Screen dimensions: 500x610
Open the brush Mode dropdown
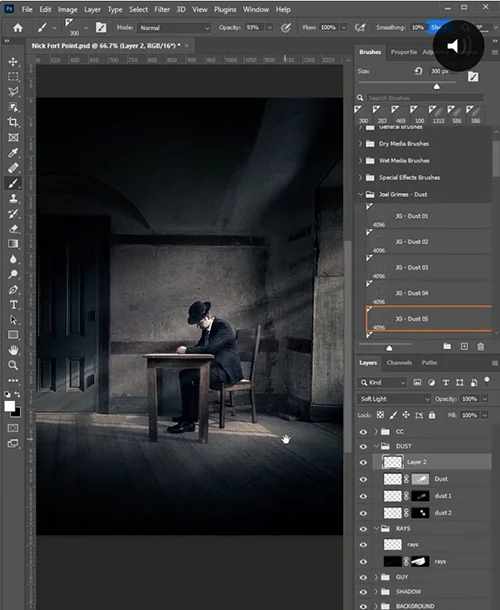click(174, 28)
